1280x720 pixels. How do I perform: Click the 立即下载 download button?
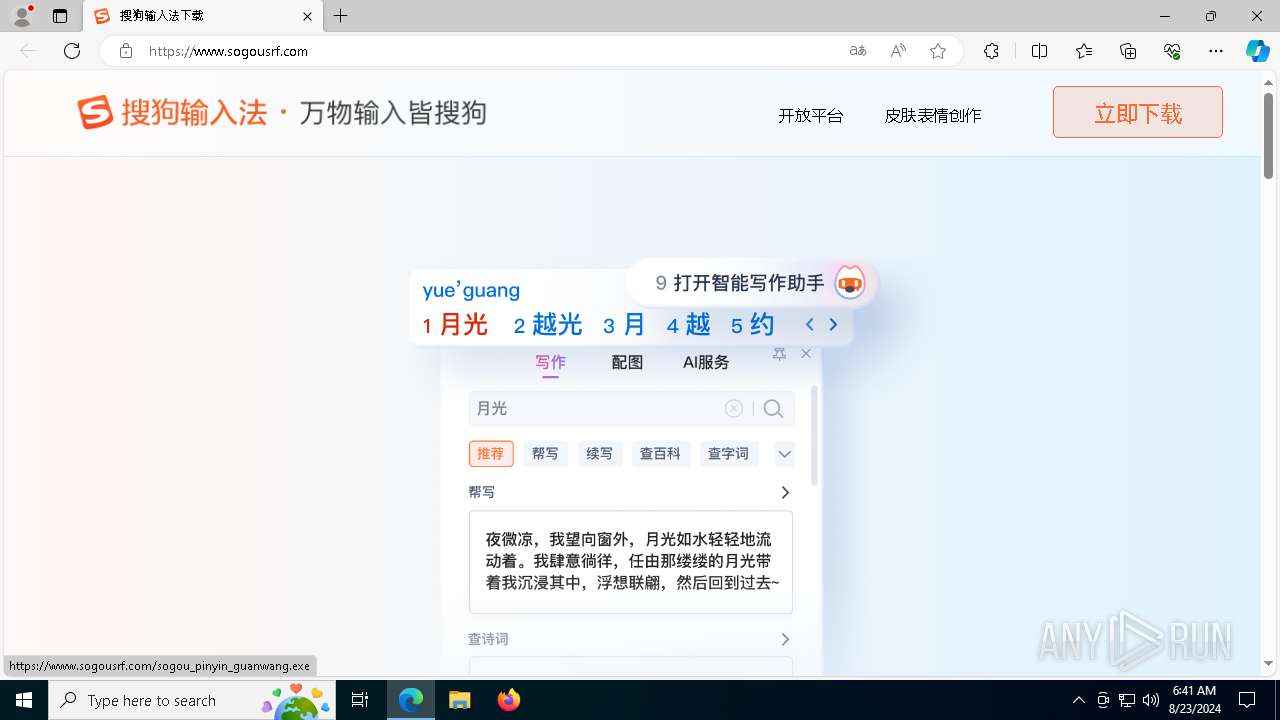coord(1138,112)
